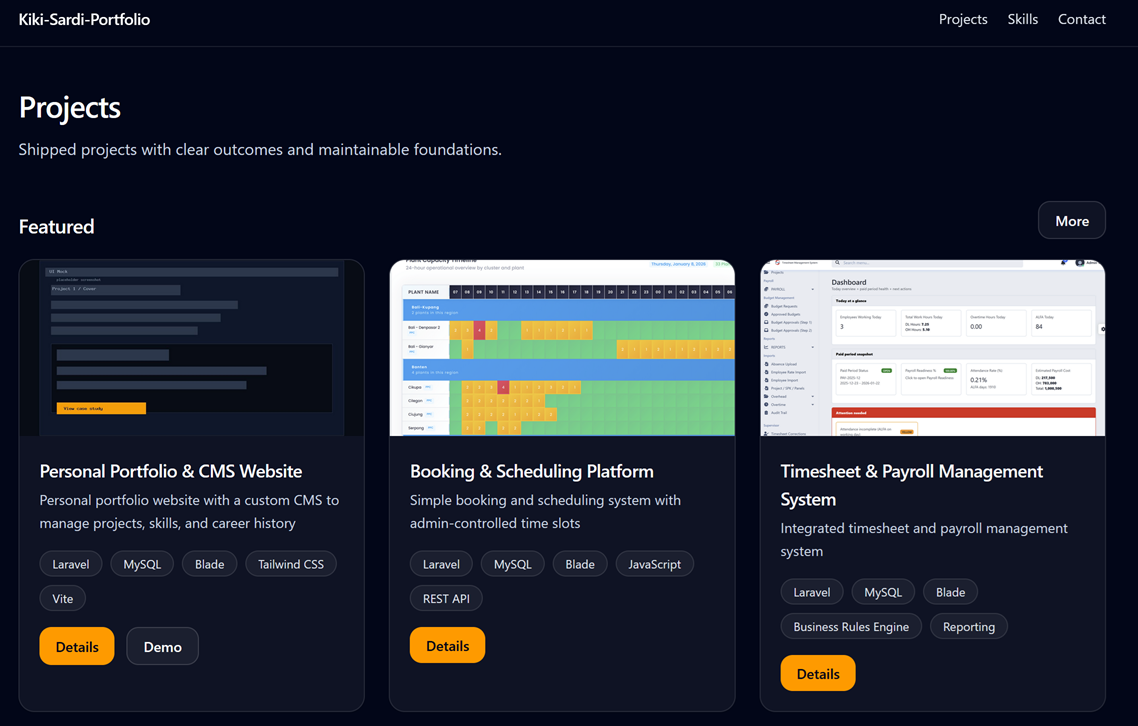Click the Timesheet dashboard preview image
1138x726 pixels.
point(932,346)
